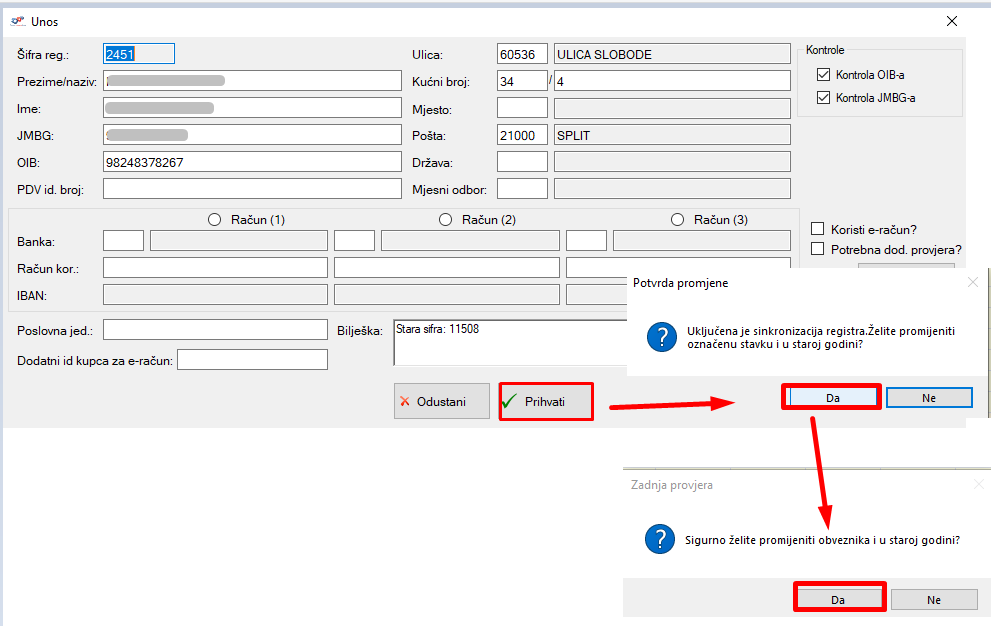Select the Račun (1) radio button
The width and height of the screenshot is (991, 626).
click(x=214, y=220)
